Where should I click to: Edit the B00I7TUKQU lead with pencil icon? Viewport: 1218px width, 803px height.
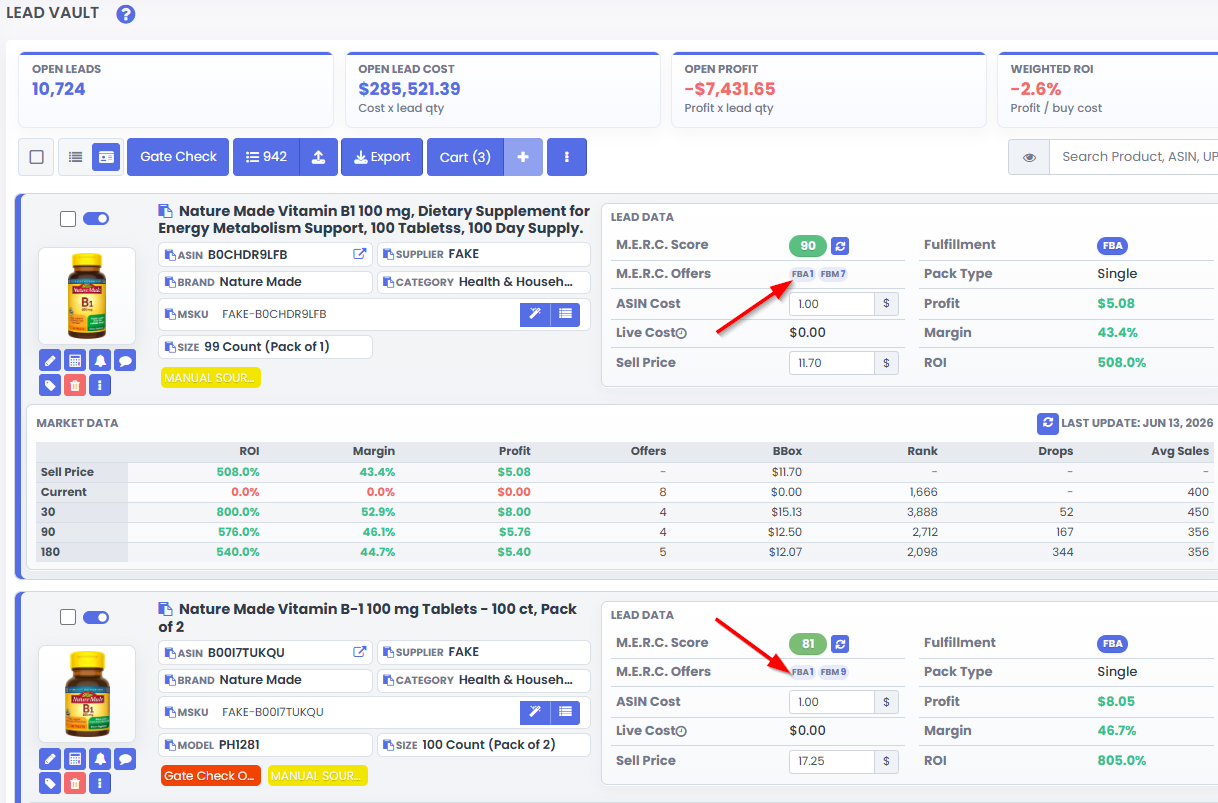pyautogui.click(x=50, y=758)
